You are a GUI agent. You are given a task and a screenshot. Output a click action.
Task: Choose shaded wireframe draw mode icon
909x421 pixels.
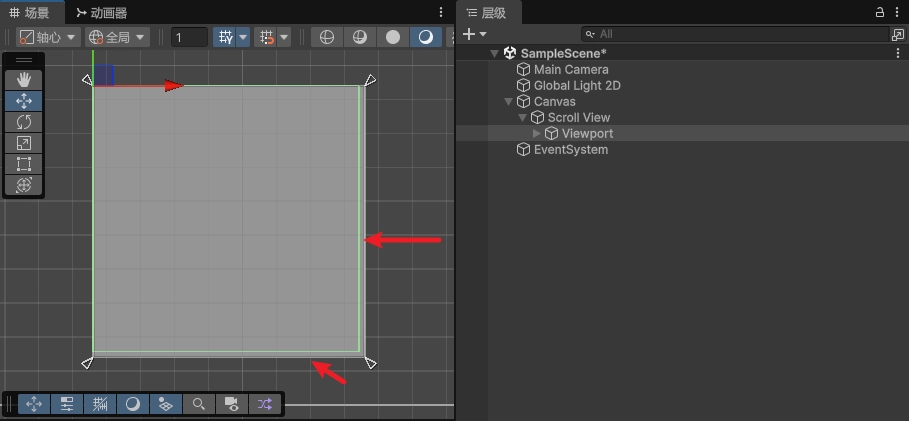[360, 38]
